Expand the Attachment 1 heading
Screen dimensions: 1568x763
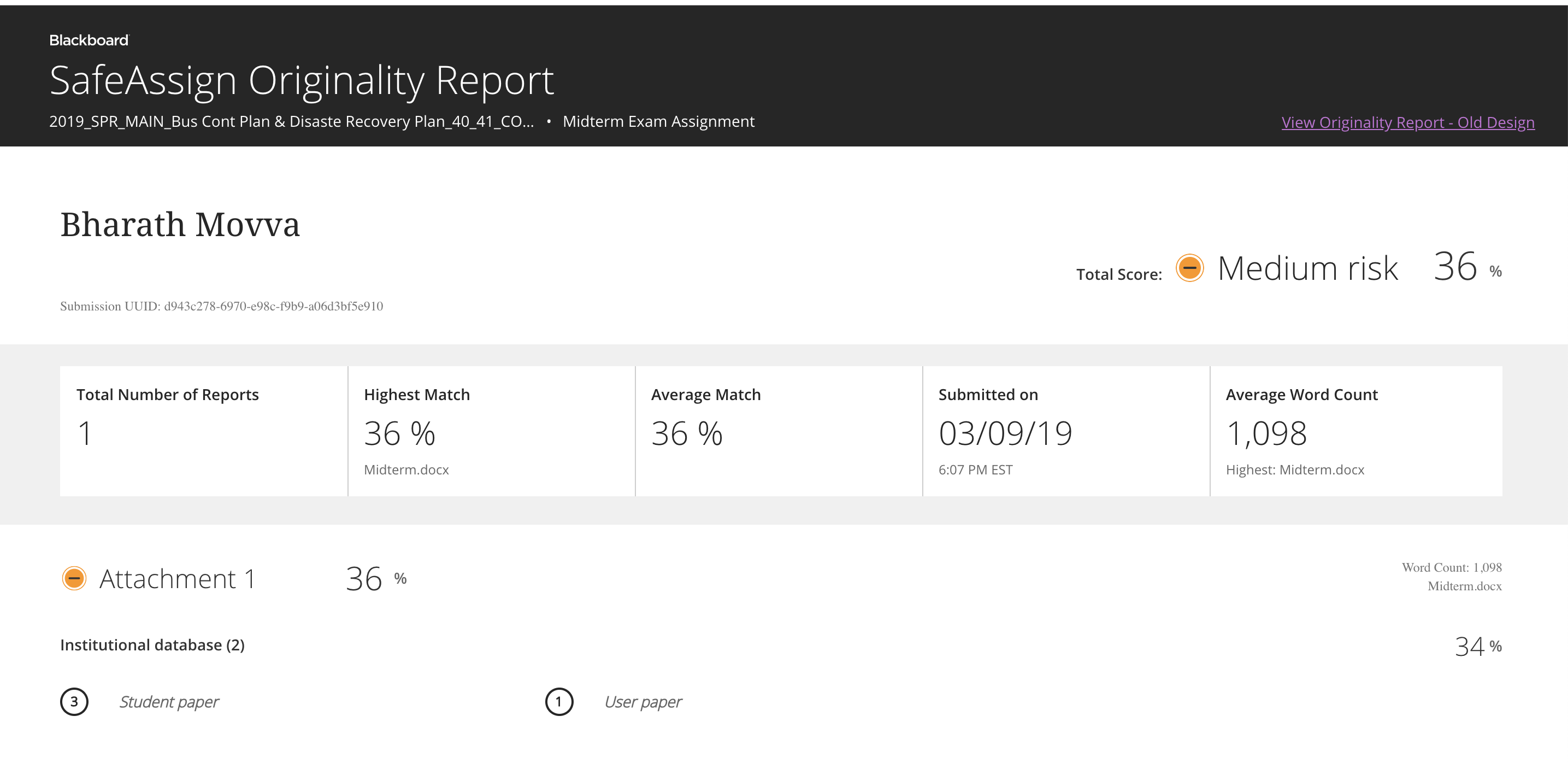177,578
